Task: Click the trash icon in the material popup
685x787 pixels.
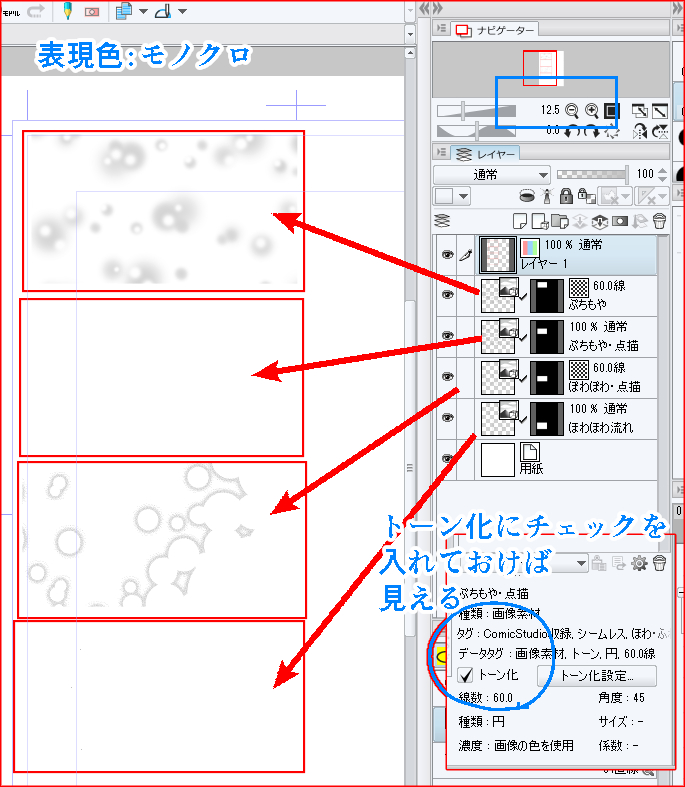Action: click(x=659, y=564)
